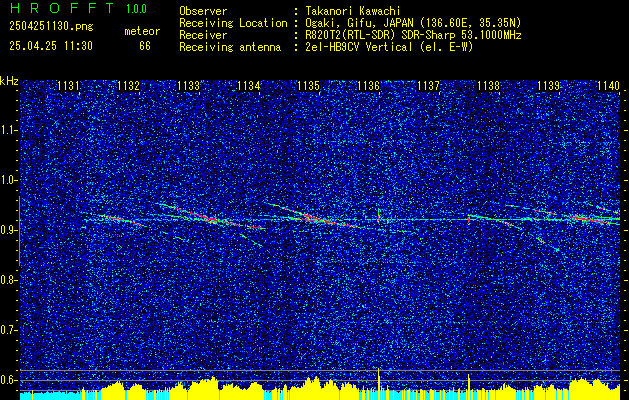Click the date stamp 25.04.25 11:30
This screenshot has height=400, width=629.
click(x=51, y=46)
